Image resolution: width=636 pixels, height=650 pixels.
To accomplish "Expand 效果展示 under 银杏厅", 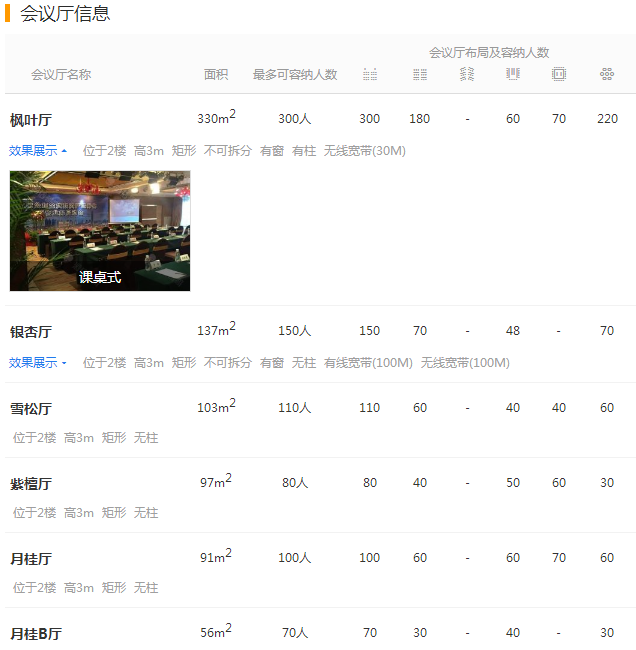I will [38, 363].
